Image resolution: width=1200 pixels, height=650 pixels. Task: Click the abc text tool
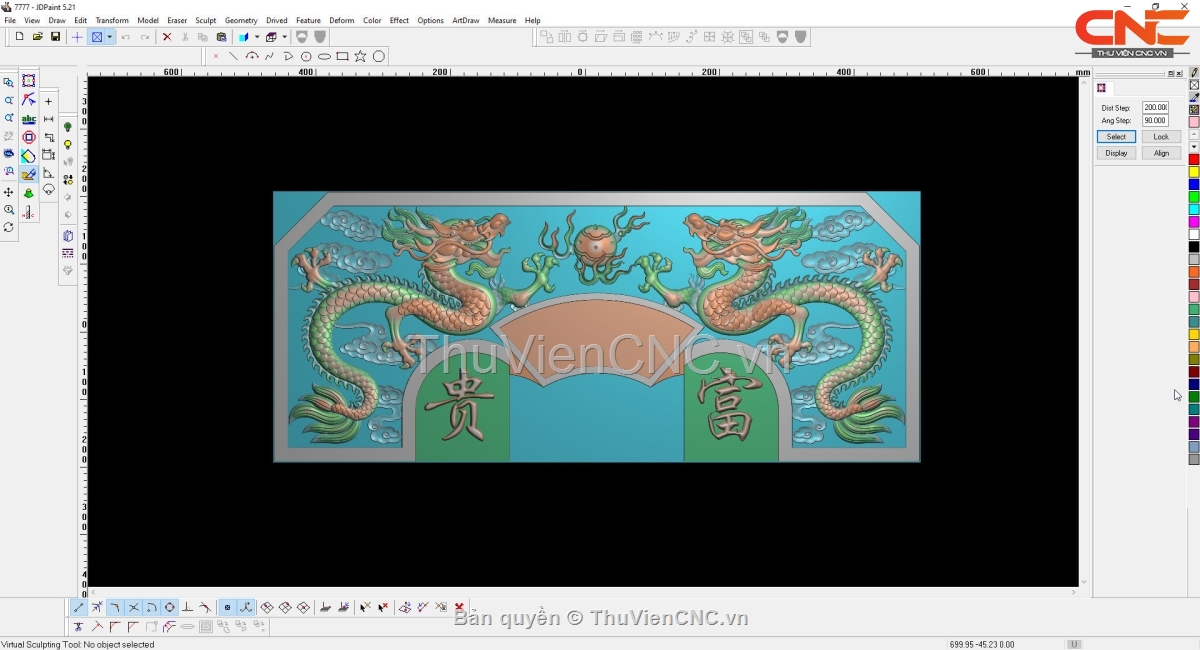tap(29, 119)
